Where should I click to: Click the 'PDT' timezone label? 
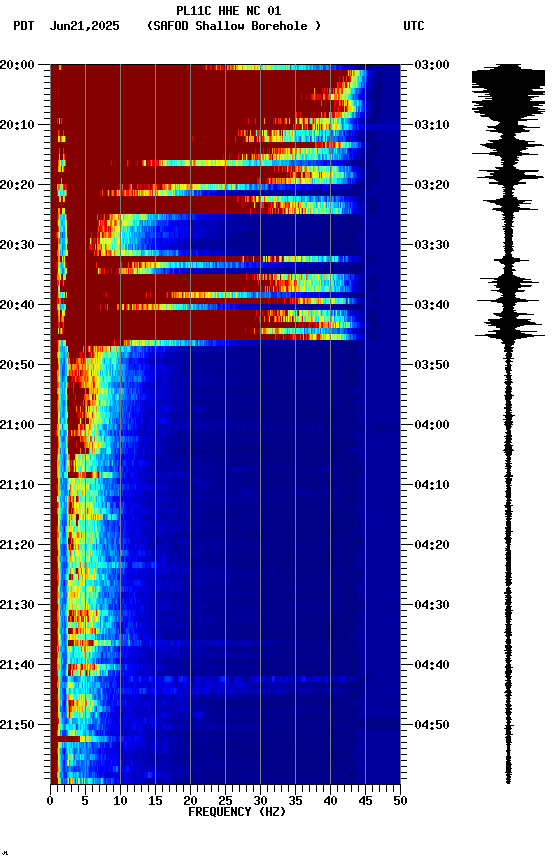point(24,26)
